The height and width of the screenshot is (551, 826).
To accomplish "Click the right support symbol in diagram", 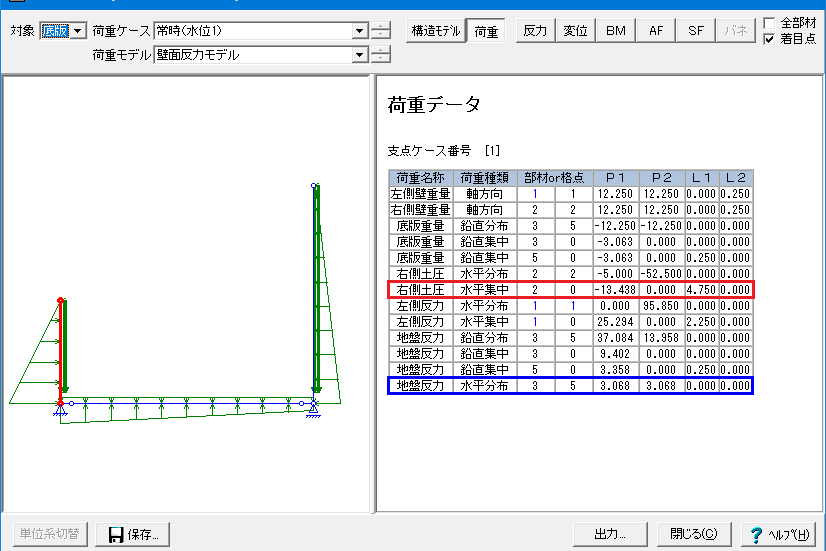I will [313, 410].
